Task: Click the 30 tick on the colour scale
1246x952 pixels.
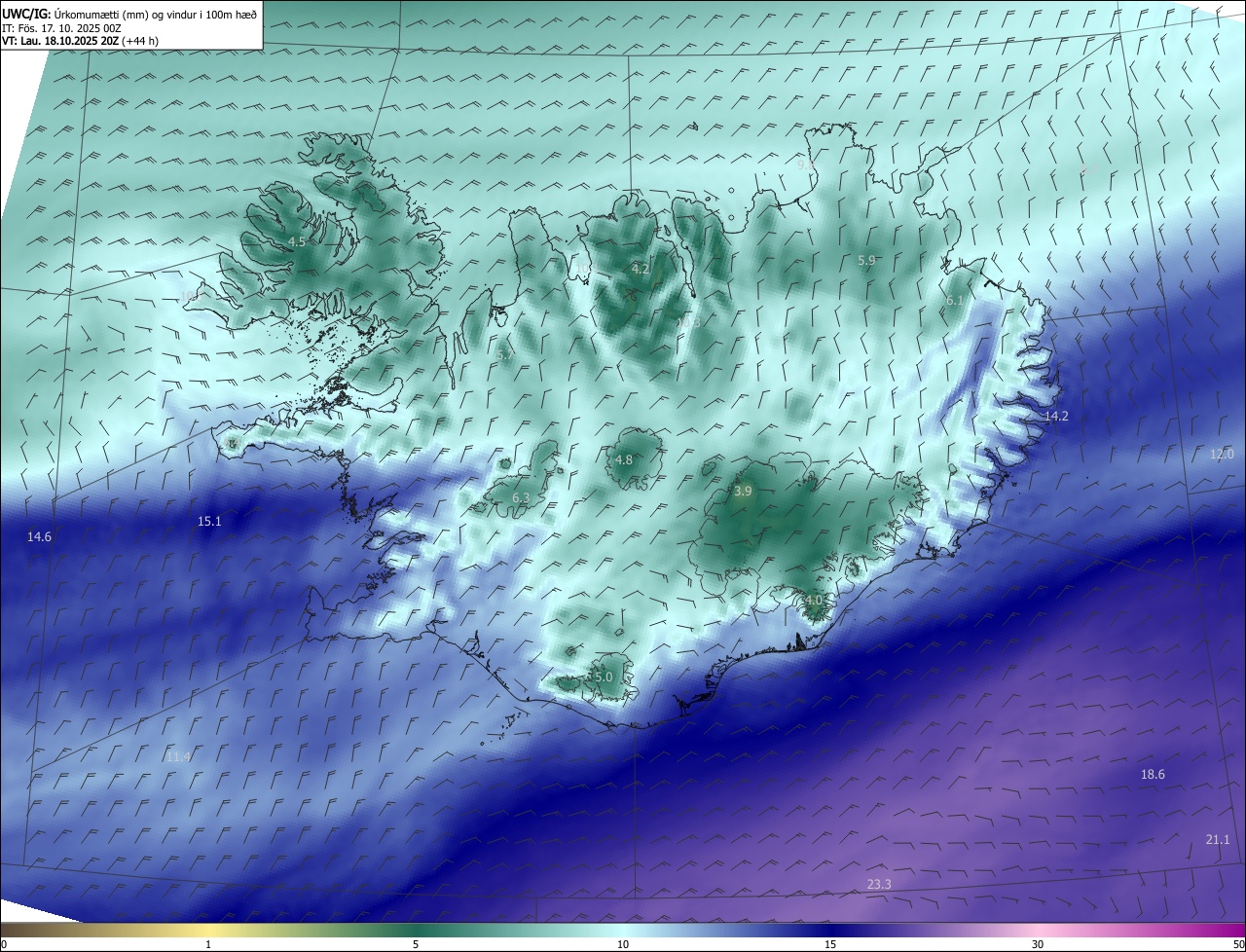Action: pos(1038,944)
